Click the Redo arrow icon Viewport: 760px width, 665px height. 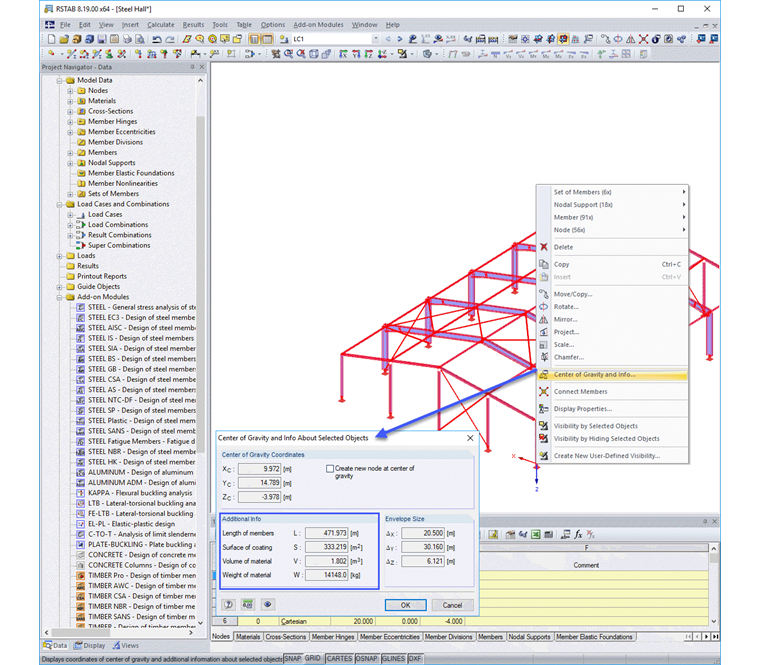170,39
